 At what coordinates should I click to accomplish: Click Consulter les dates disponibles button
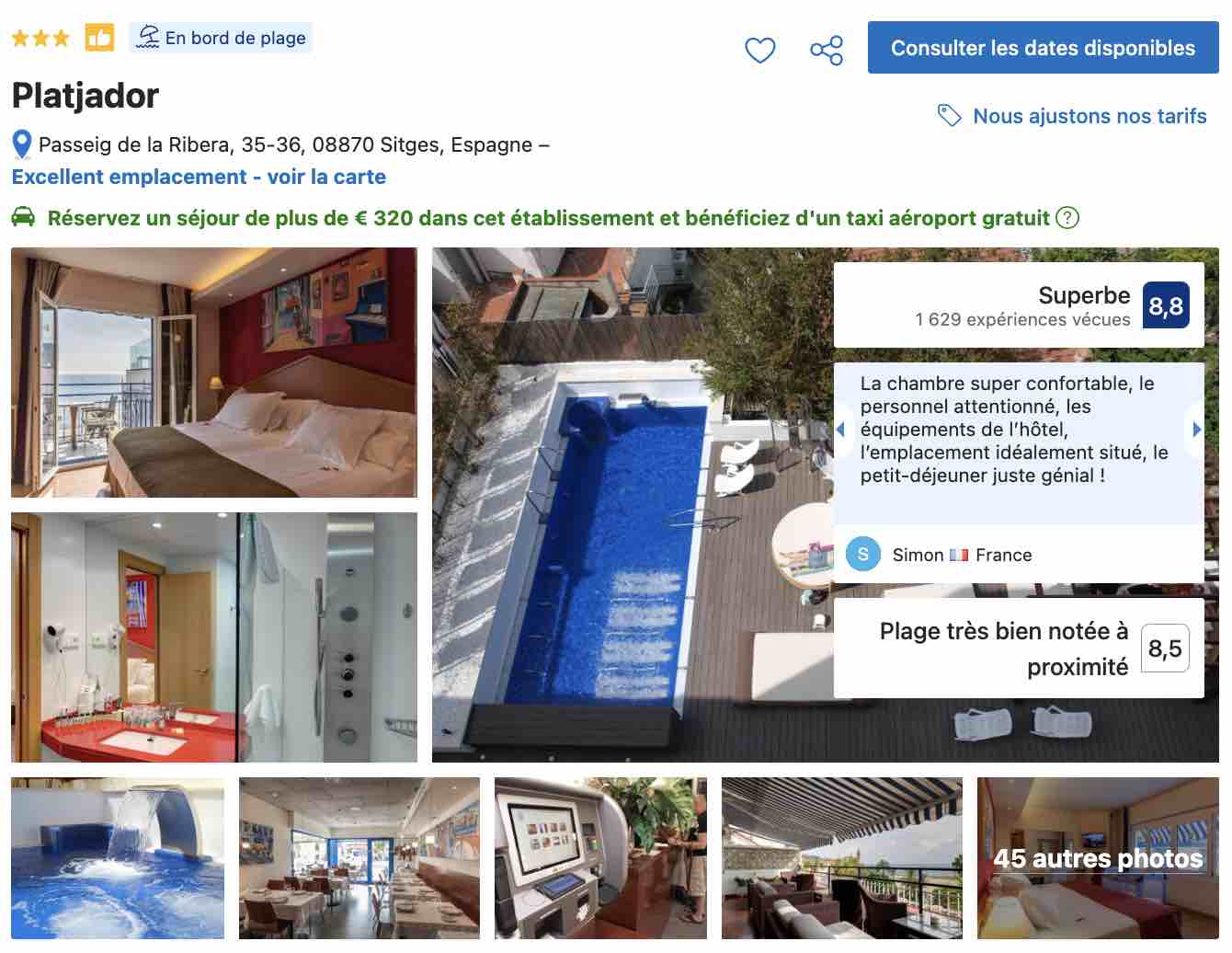(1044, 48)
